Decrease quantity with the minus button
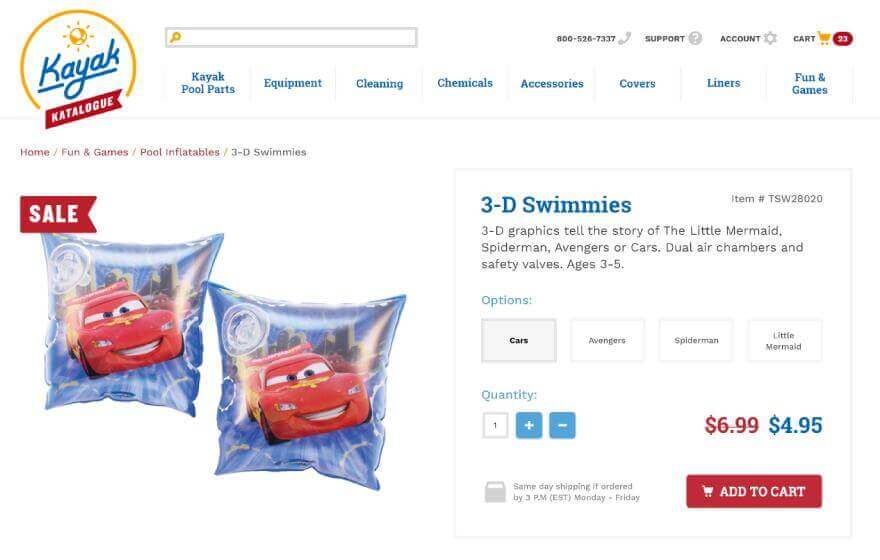 562,425
